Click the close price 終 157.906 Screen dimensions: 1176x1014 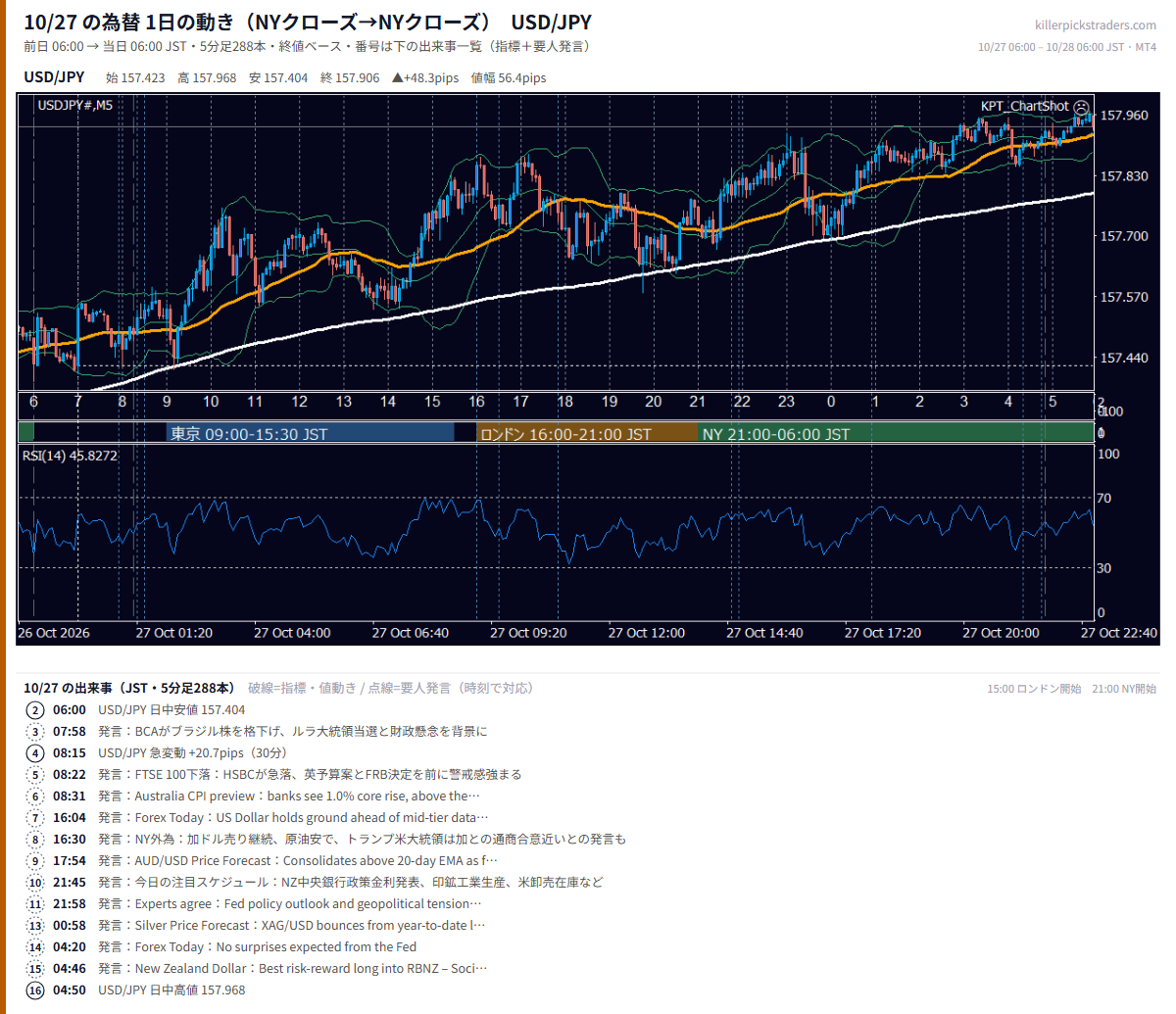point(350,78)
